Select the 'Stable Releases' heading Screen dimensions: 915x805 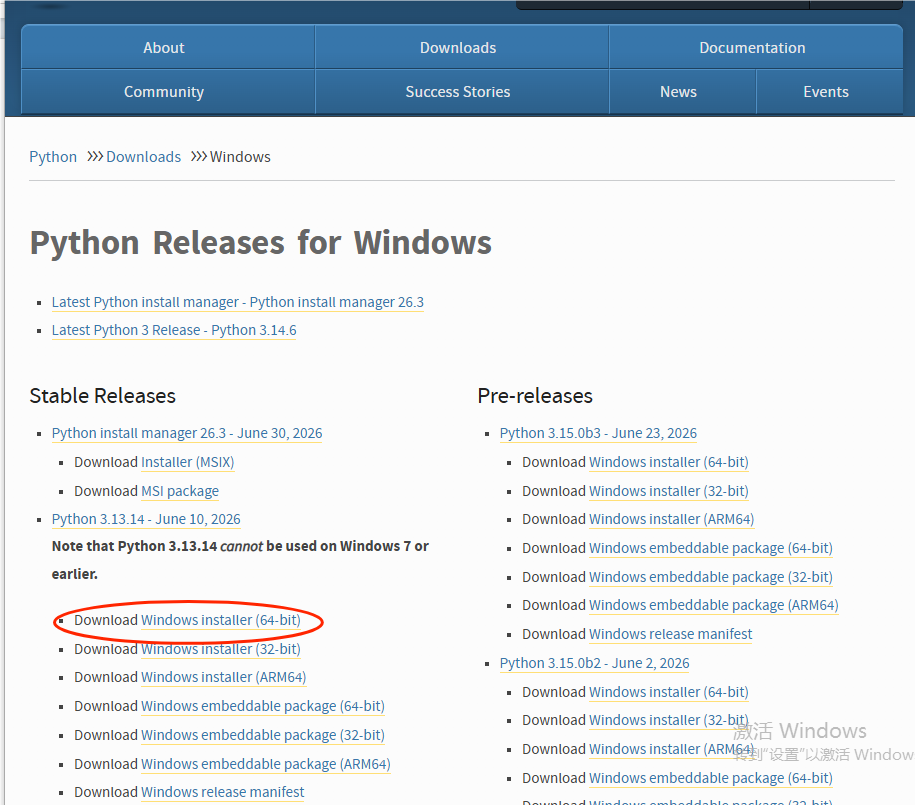[x=103, y=396]
